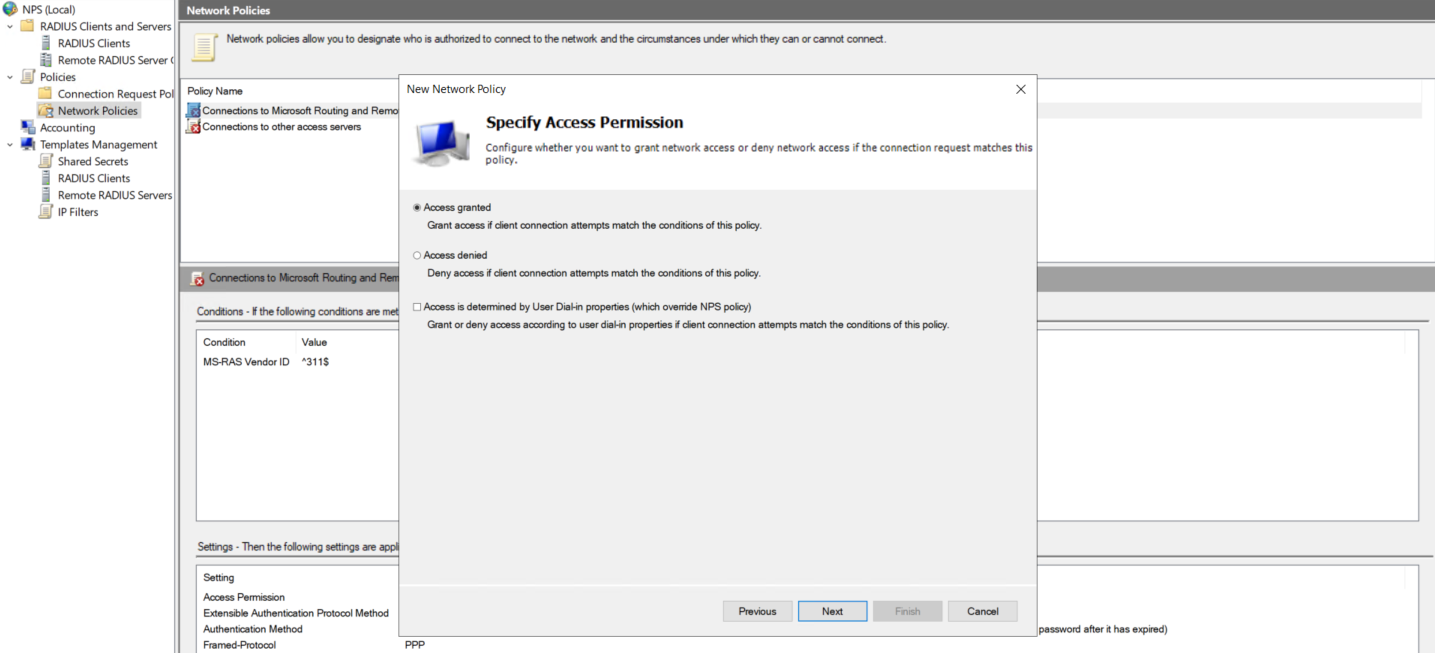Enable access determined by User Dial-in properties
The image size is (1435, 653).
coord(417,307)
